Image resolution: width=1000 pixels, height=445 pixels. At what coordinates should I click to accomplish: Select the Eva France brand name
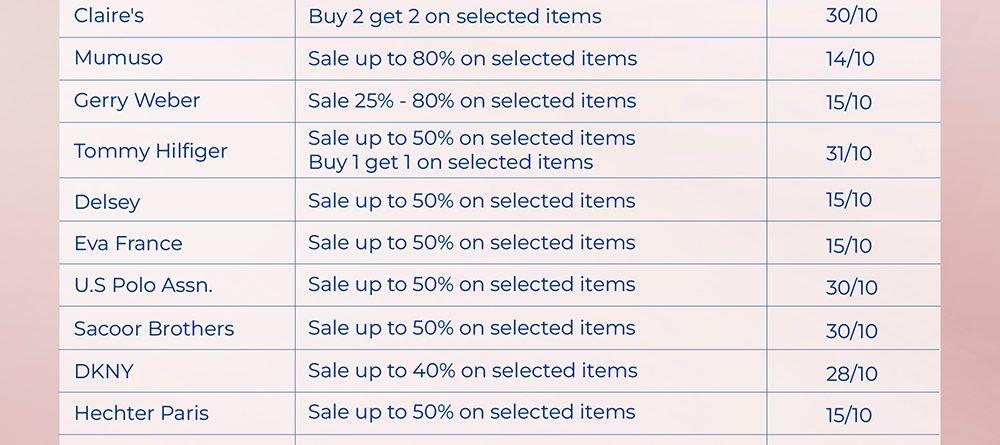(x=128, y=244)
